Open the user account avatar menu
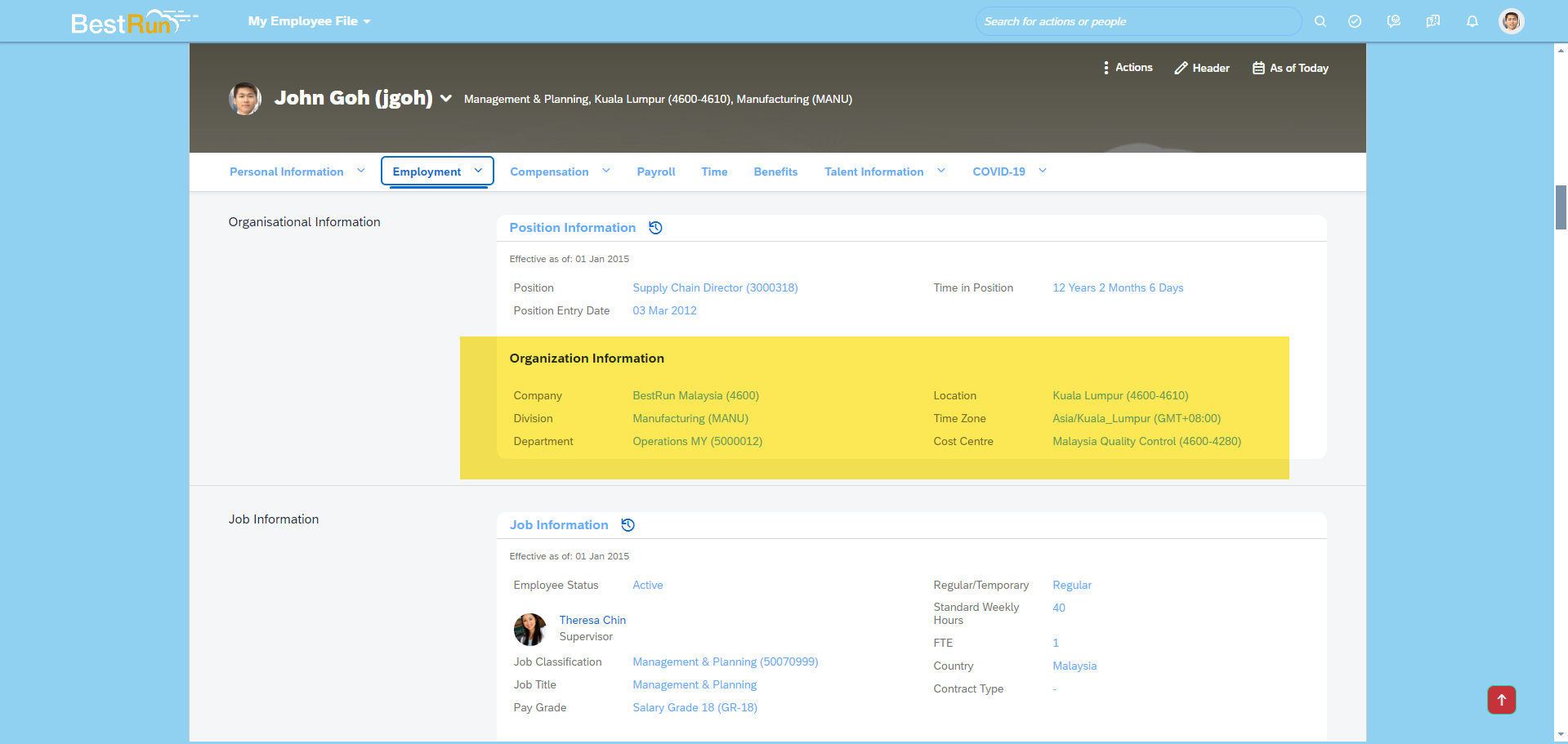The image size is (1568, 744). 1512,21
